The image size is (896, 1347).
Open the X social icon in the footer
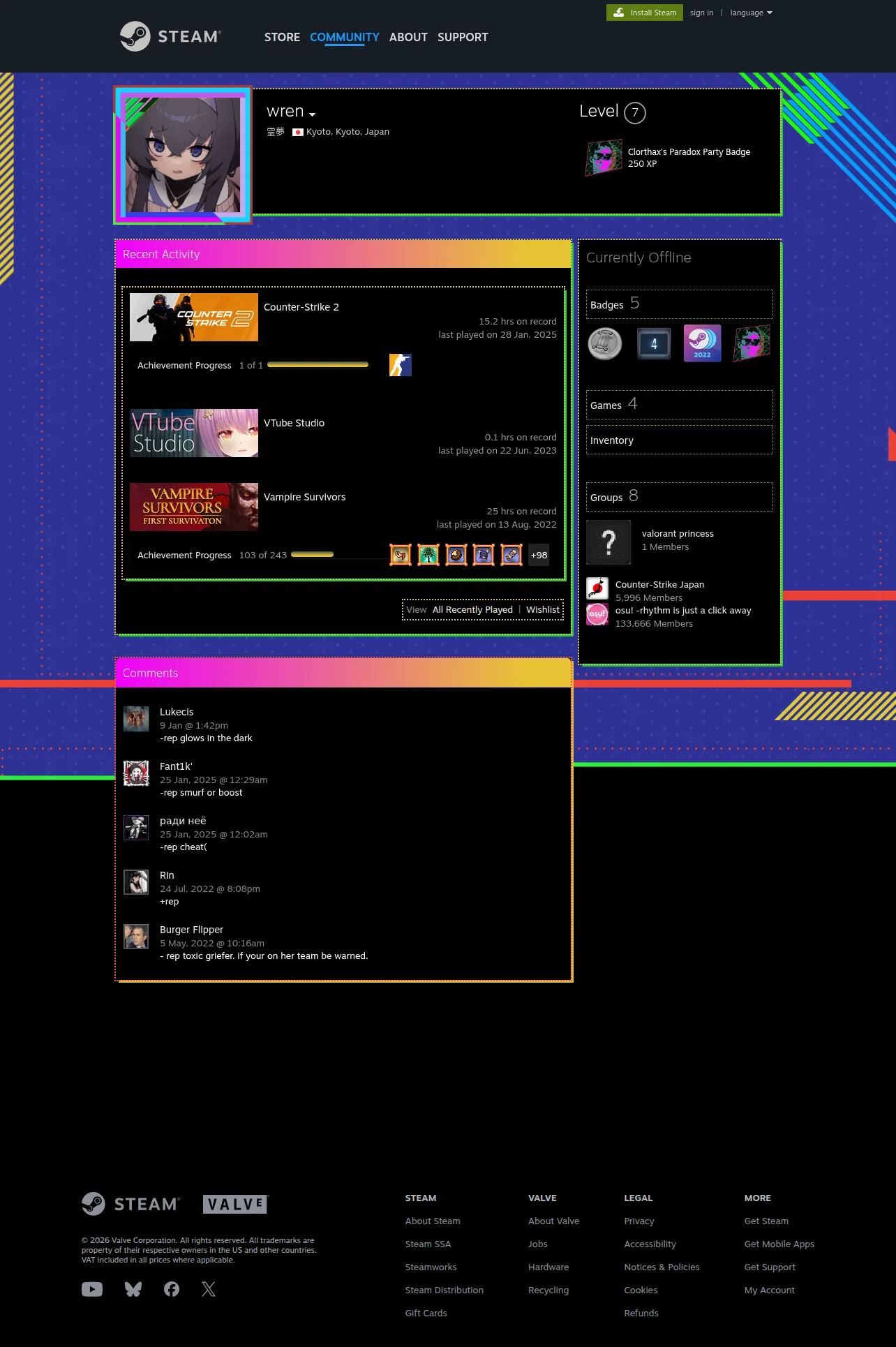[209, 1289]
